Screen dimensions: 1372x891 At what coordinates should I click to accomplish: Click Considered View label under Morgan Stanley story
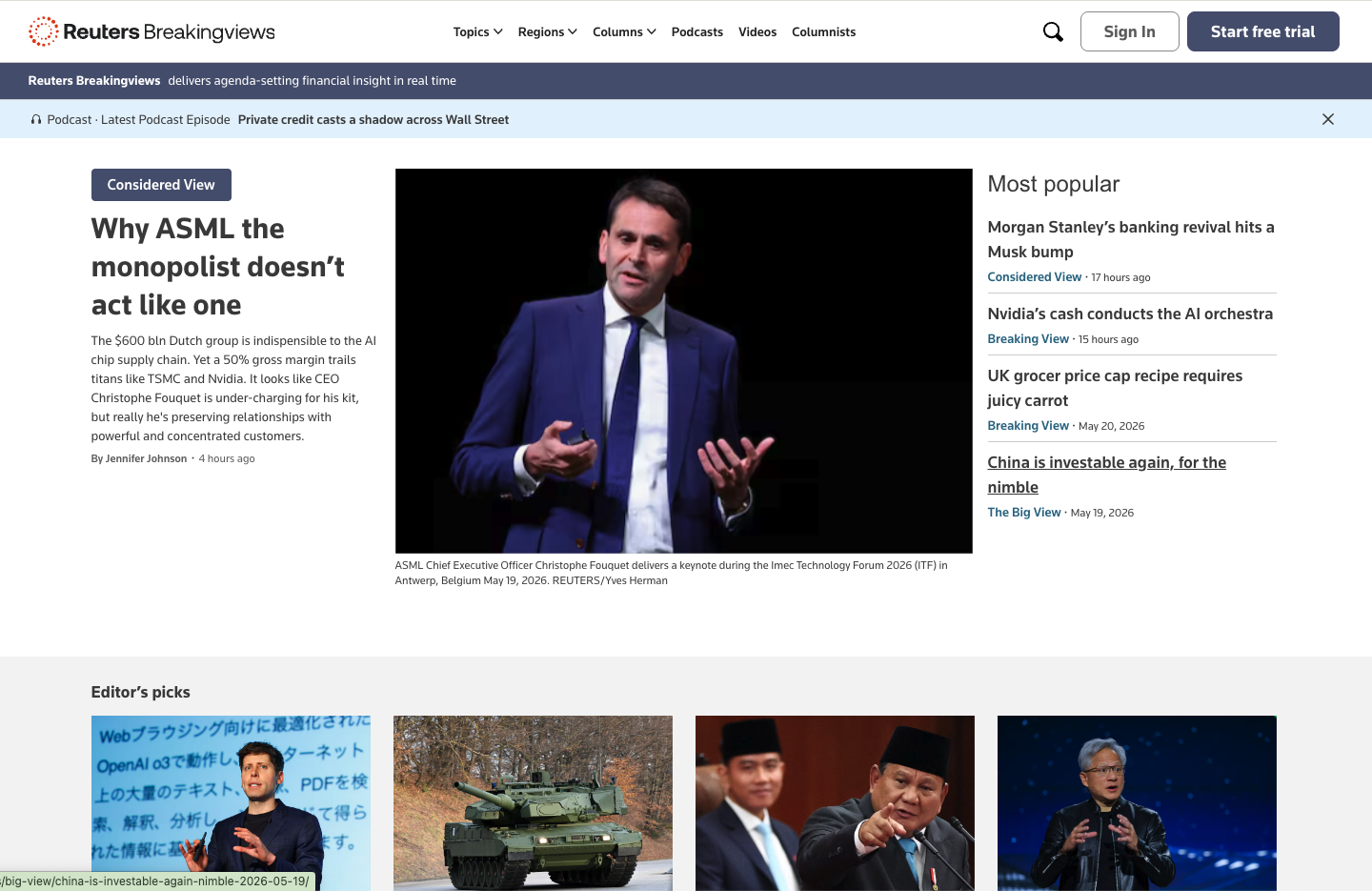1035,277
